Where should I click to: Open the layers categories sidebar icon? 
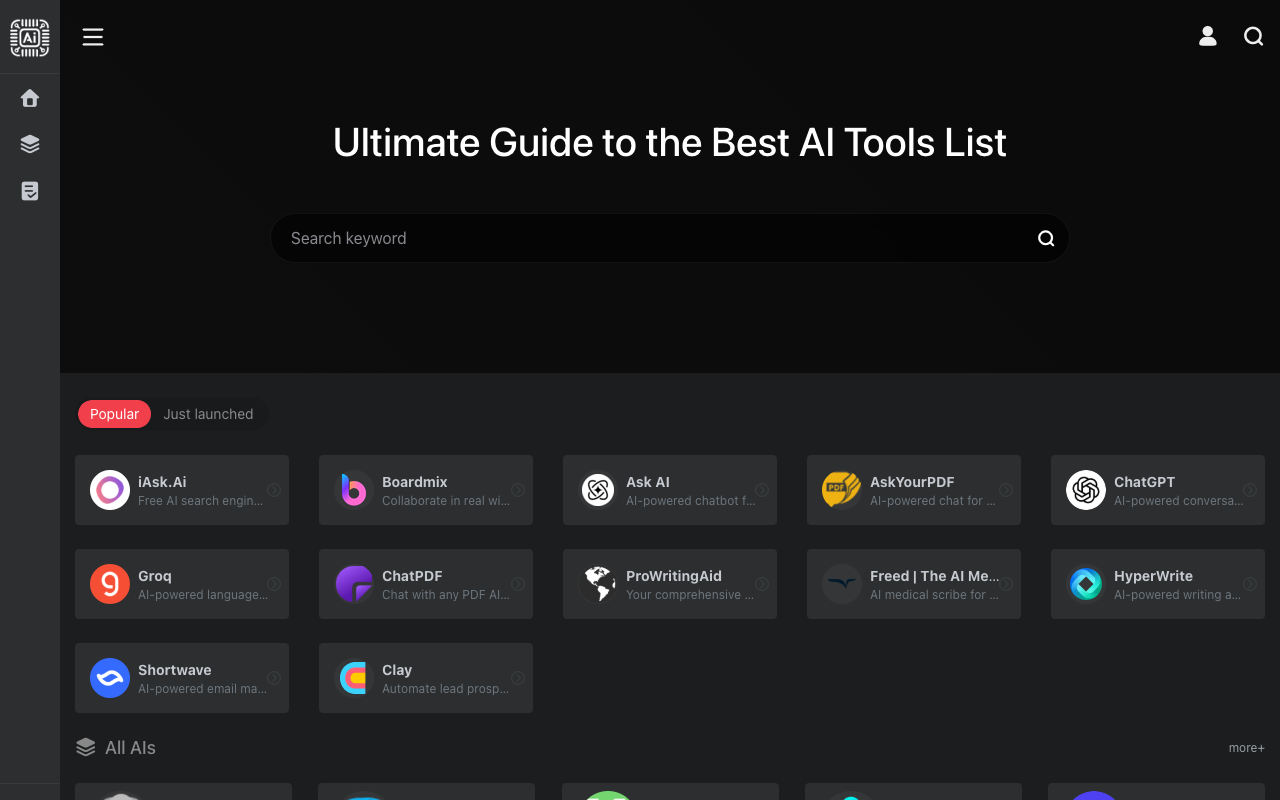(x=30, y=144)
